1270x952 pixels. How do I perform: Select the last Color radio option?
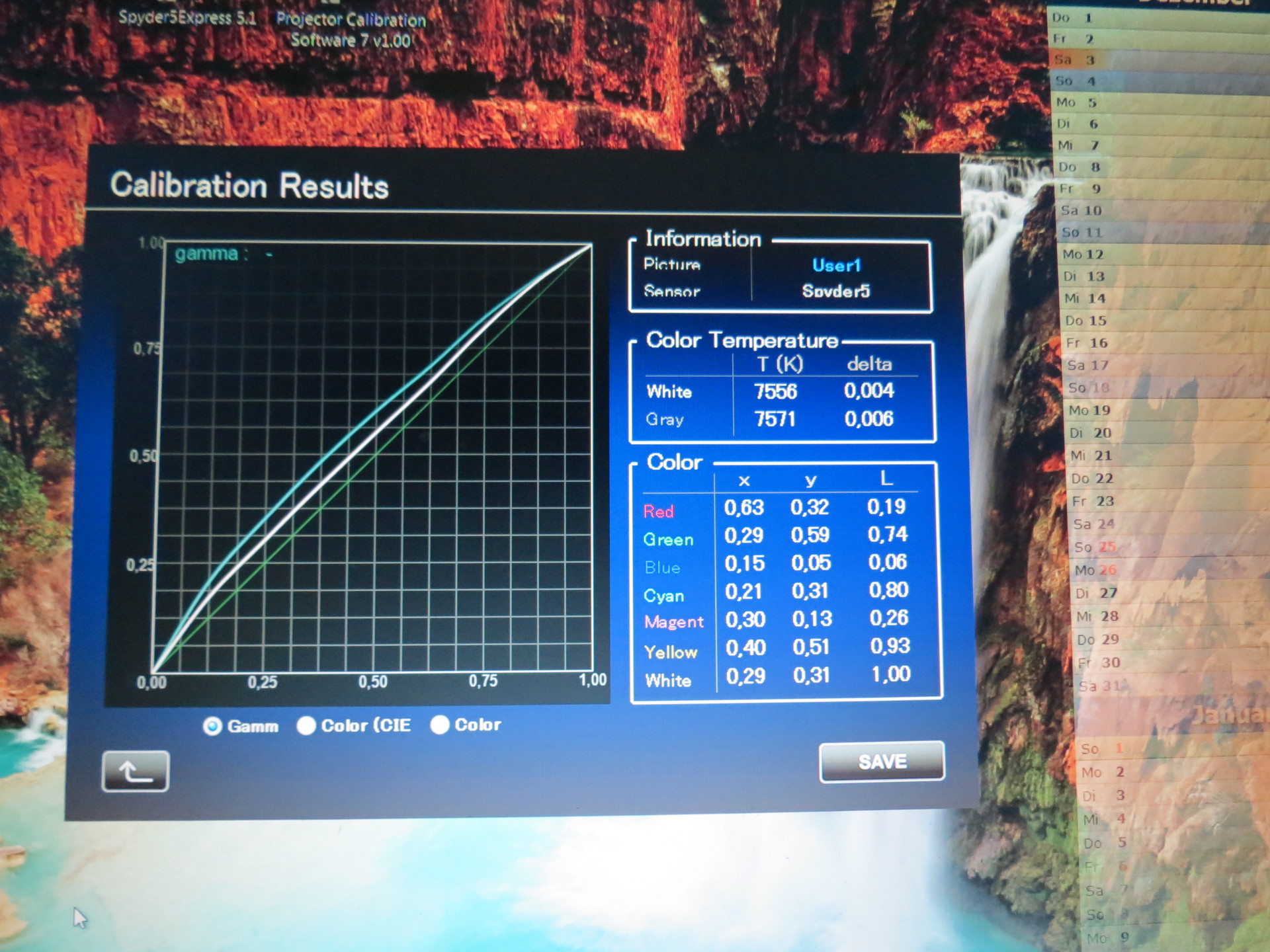click(x=440, y=725)
